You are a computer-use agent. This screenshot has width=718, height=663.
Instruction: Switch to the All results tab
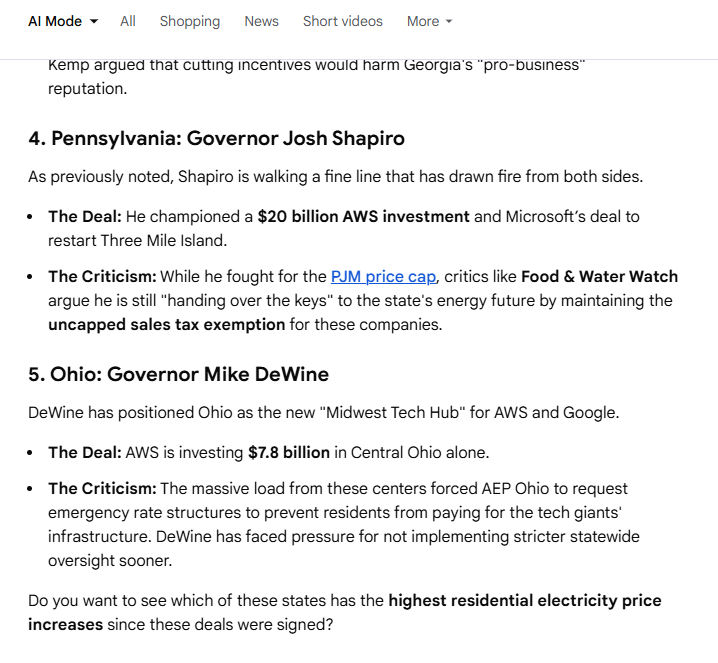tap(128, 21)
